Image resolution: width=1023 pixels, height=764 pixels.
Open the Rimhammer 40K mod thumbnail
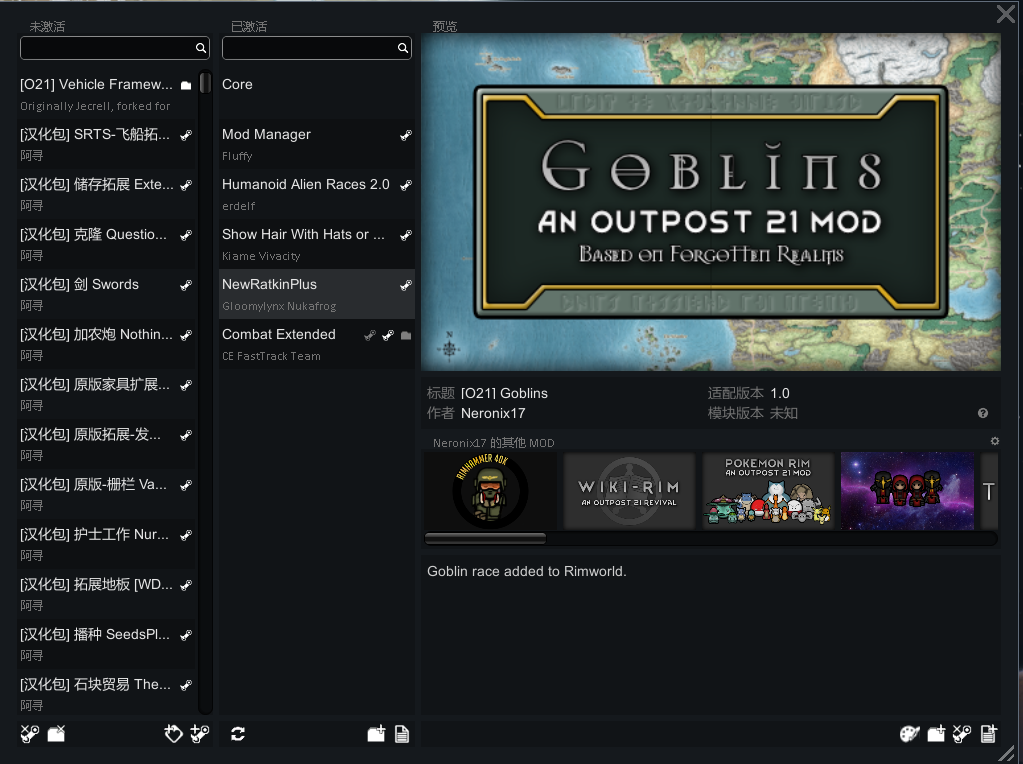491,491
